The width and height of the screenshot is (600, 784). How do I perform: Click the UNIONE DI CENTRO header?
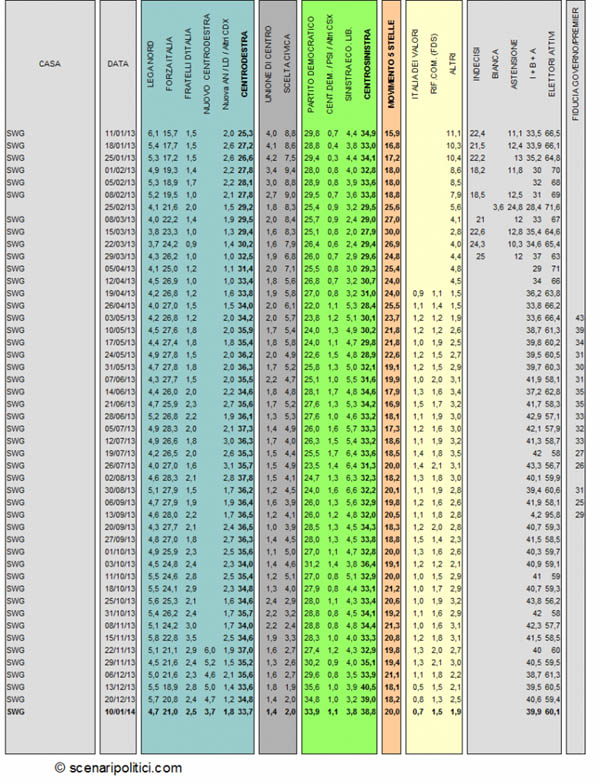pos(268,64)
